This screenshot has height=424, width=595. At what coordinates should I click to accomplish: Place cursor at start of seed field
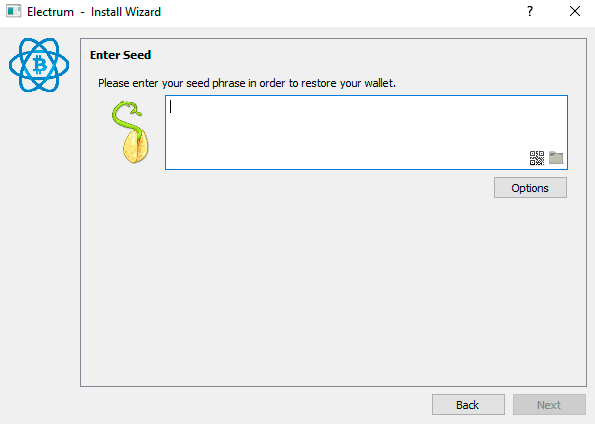[x=171, y=106]
